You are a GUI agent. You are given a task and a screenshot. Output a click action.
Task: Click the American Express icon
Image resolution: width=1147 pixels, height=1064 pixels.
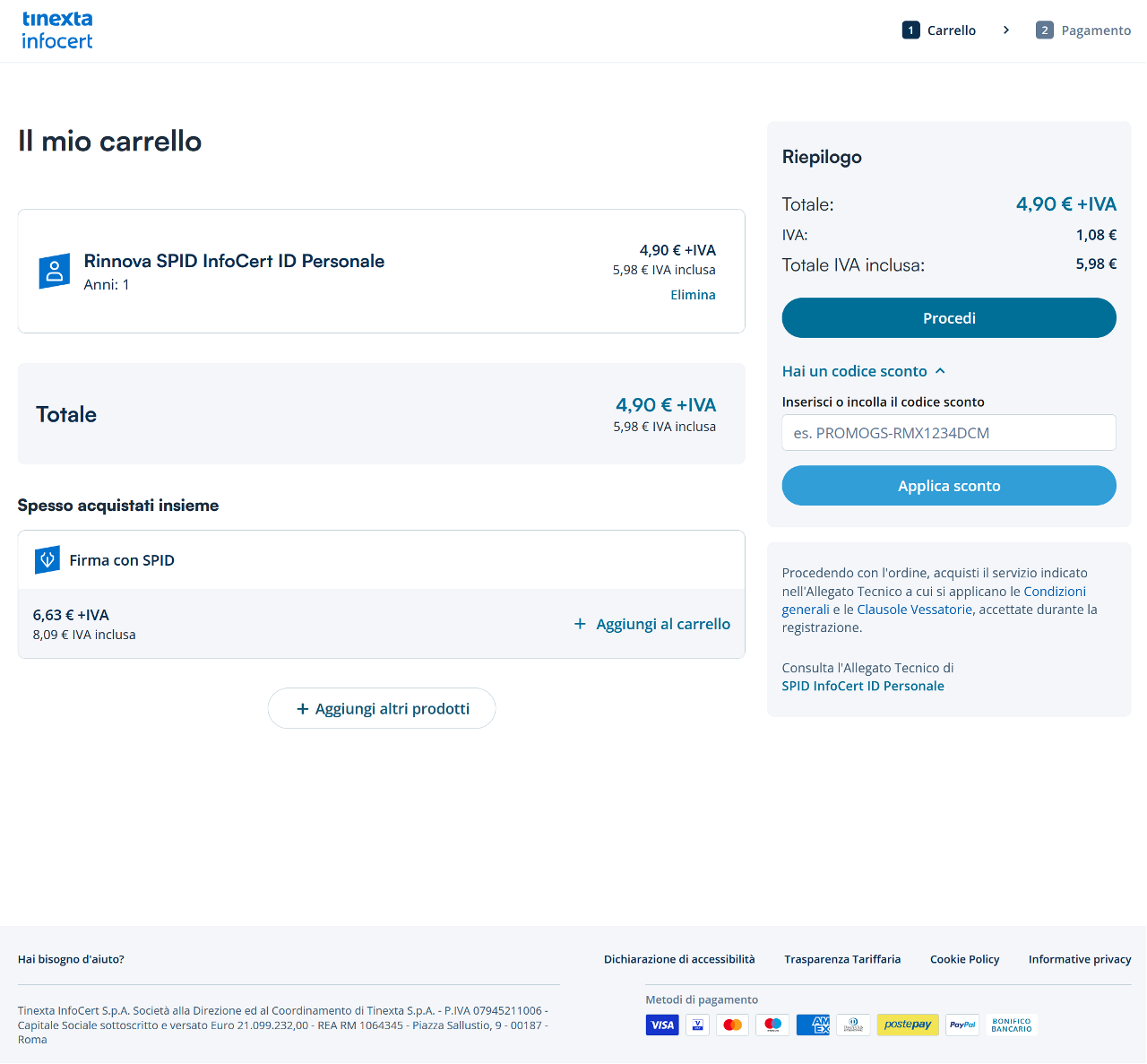(x=813, y=1025)
